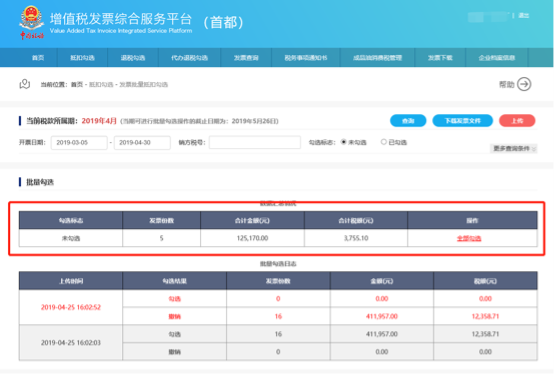Click the 退出 link at top right
The height and width of the screenshot is (374, 554).
[x=524, y=16]
